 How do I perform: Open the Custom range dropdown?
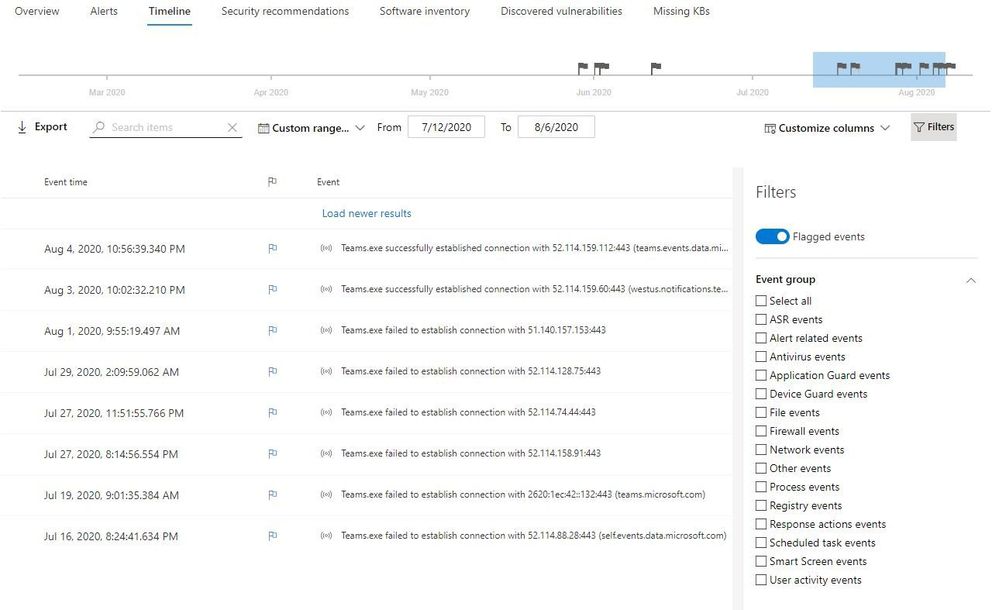[x=311, y=128]
